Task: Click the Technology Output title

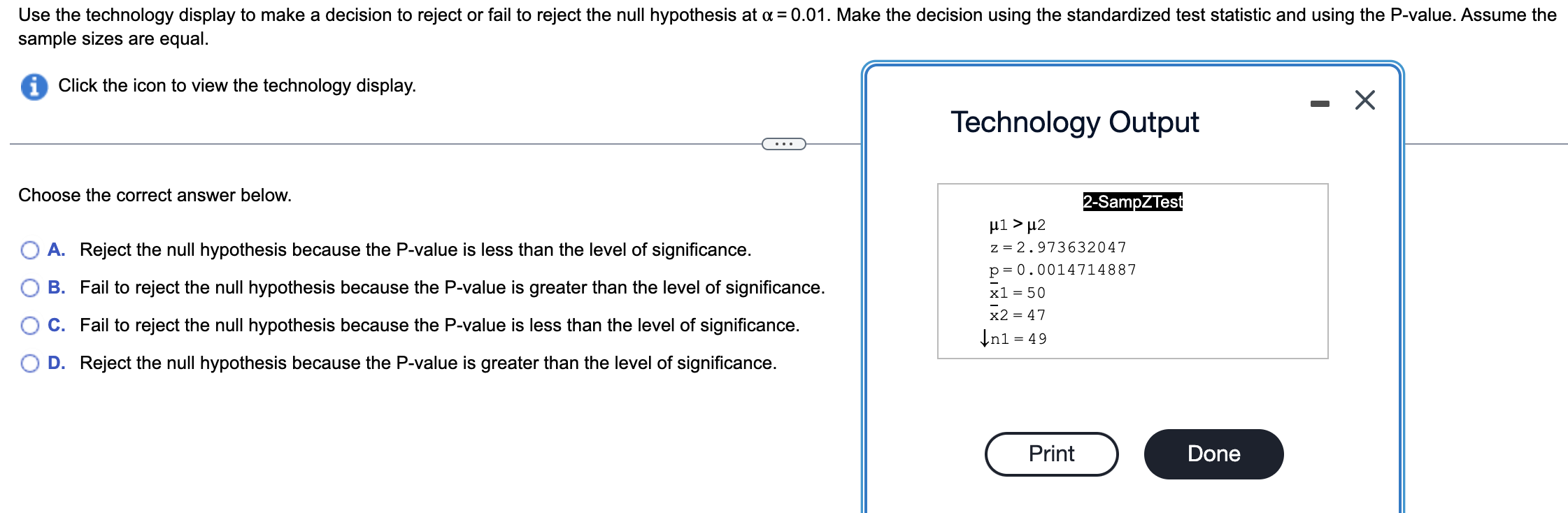Action: click(1074, 122)
